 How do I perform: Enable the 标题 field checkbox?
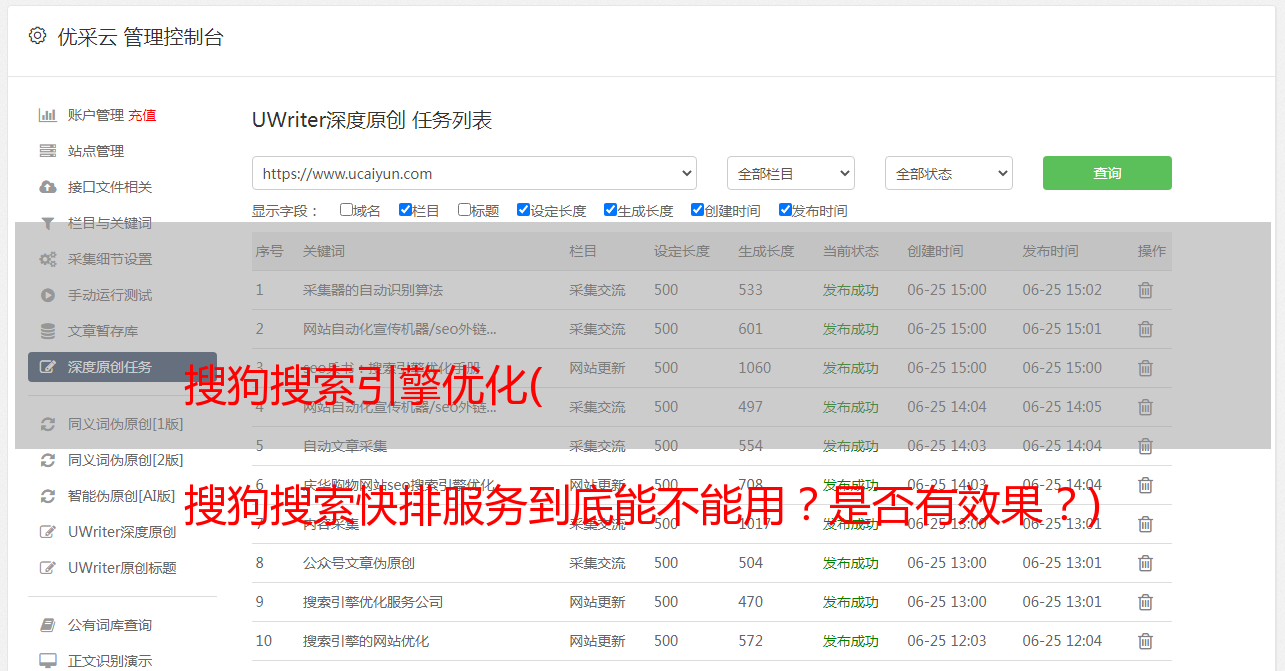(464, 210)
